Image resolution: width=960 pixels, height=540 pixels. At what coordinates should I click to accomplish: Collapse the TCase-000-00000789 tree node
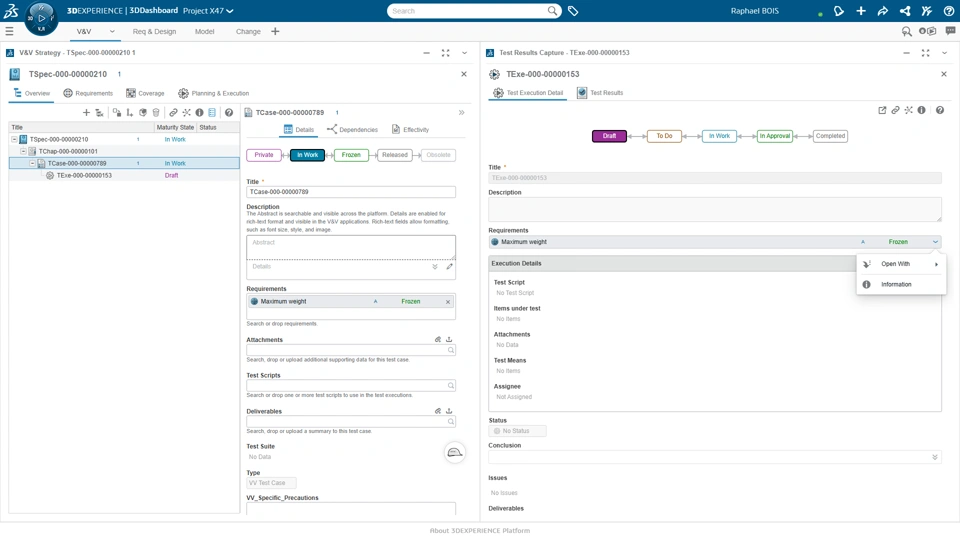tap(33, 163)
